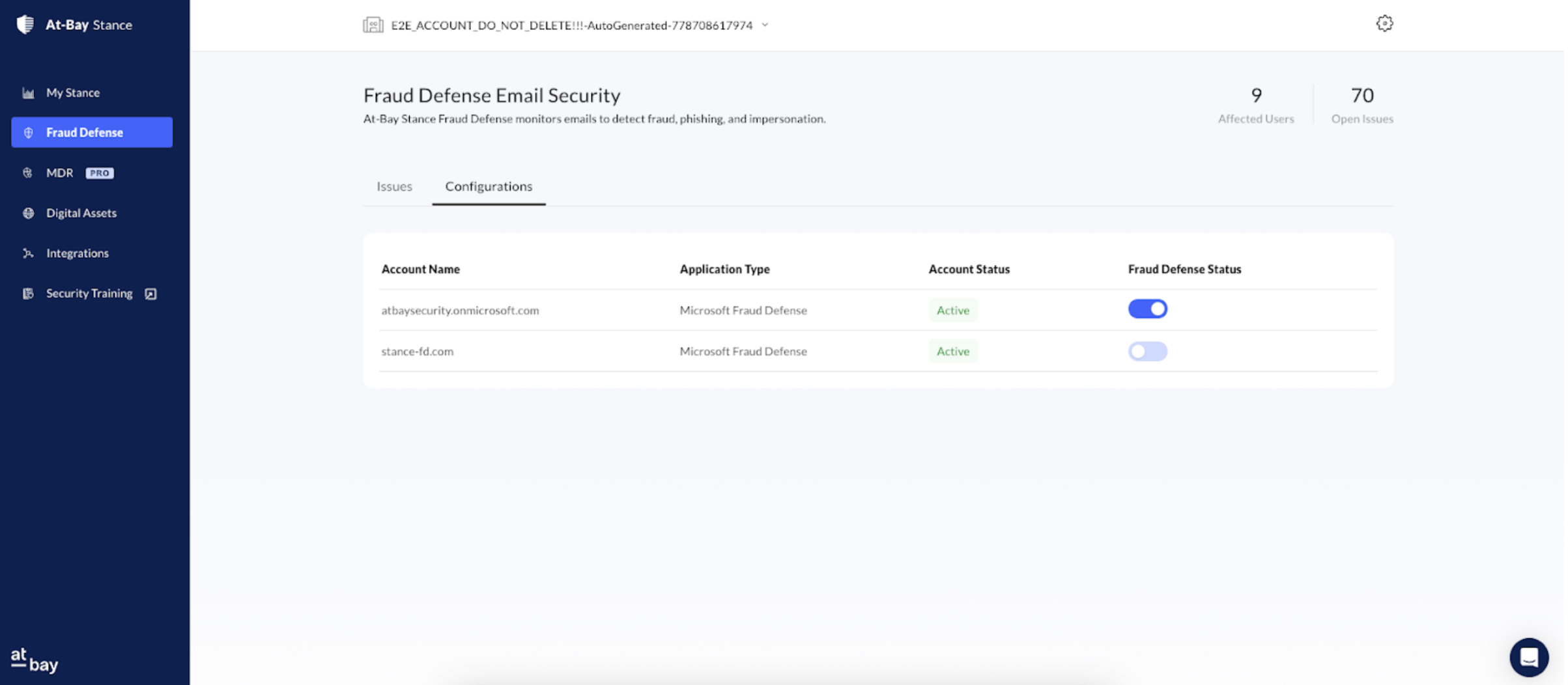
Task: Click the My Stance chart icon
Action: [28, 93]
